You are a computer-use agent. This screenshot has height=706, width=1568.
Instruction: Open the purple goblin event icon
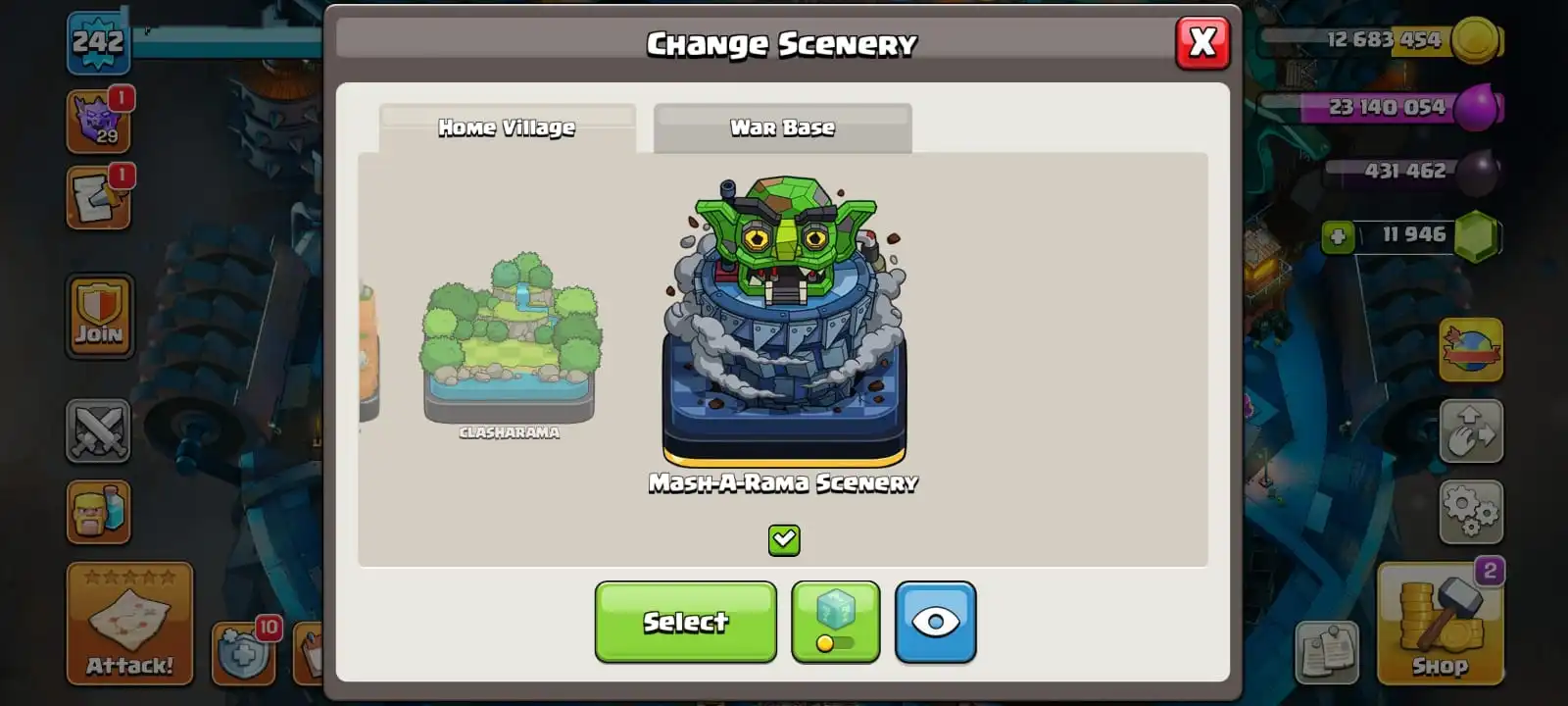[x=99, y=122]
